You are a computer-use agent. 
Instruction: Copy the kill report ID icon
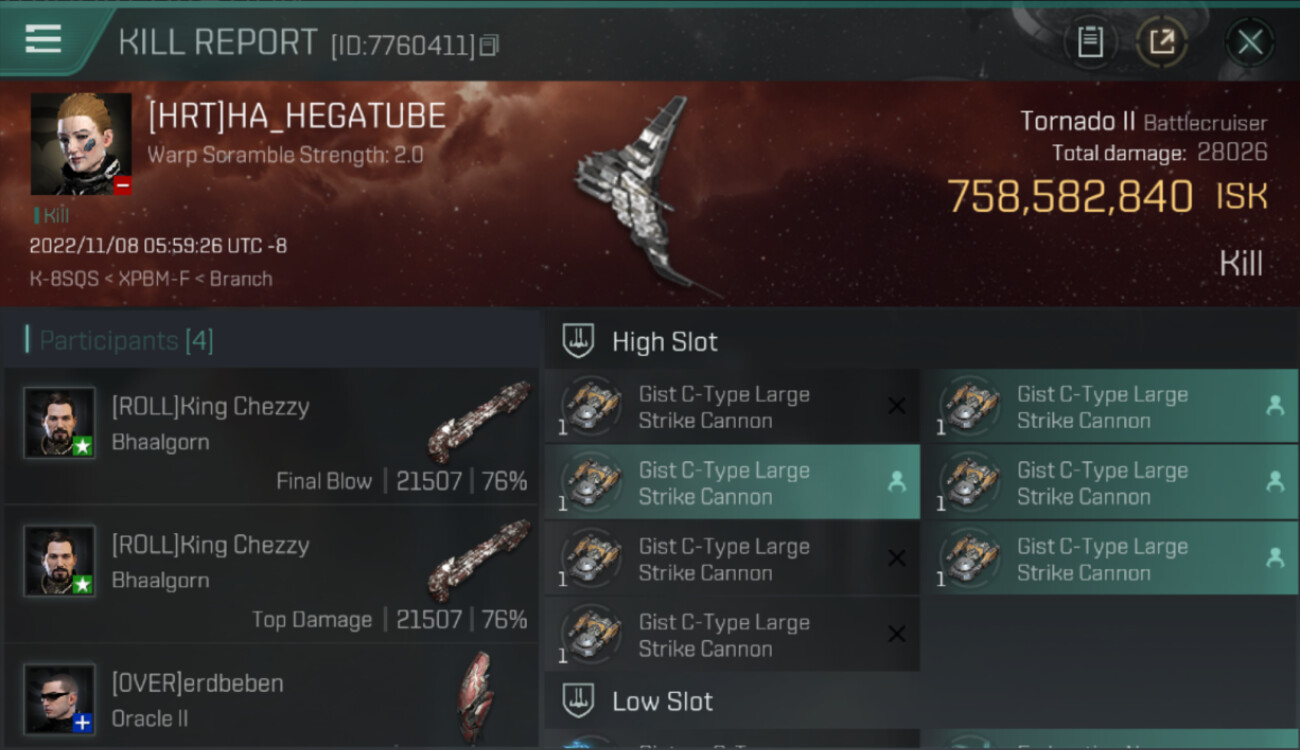pos(489,45)
